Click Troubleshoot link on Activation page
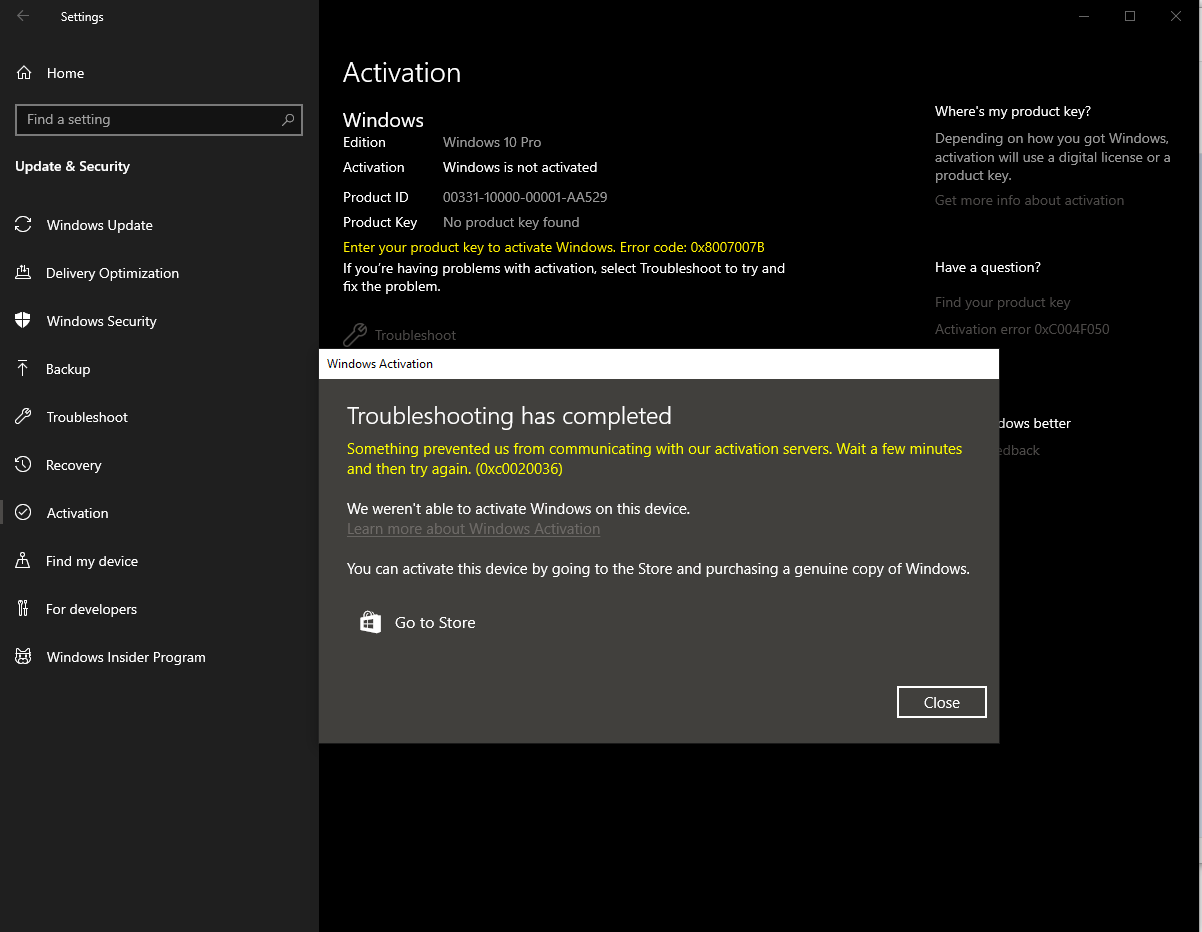 tap(415, 335)
